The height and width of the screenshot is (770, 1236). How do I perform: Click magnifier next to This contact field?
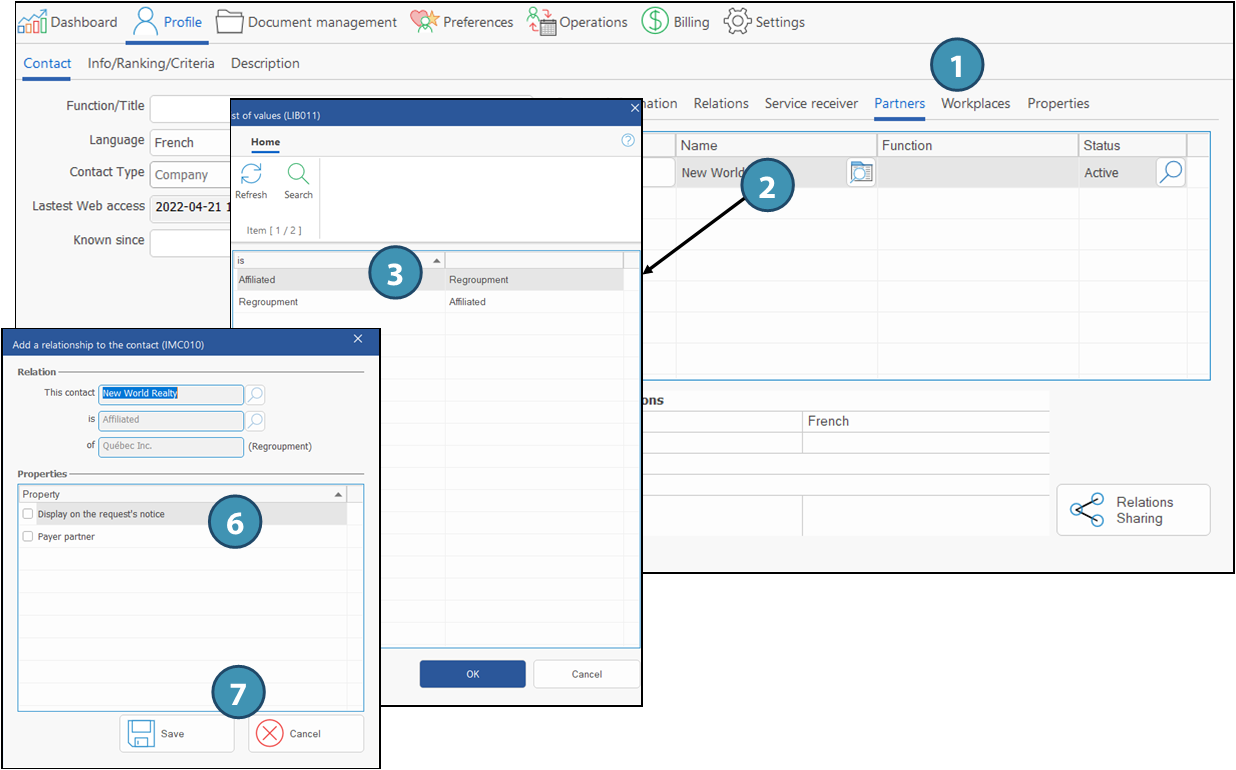pos(256,394)
